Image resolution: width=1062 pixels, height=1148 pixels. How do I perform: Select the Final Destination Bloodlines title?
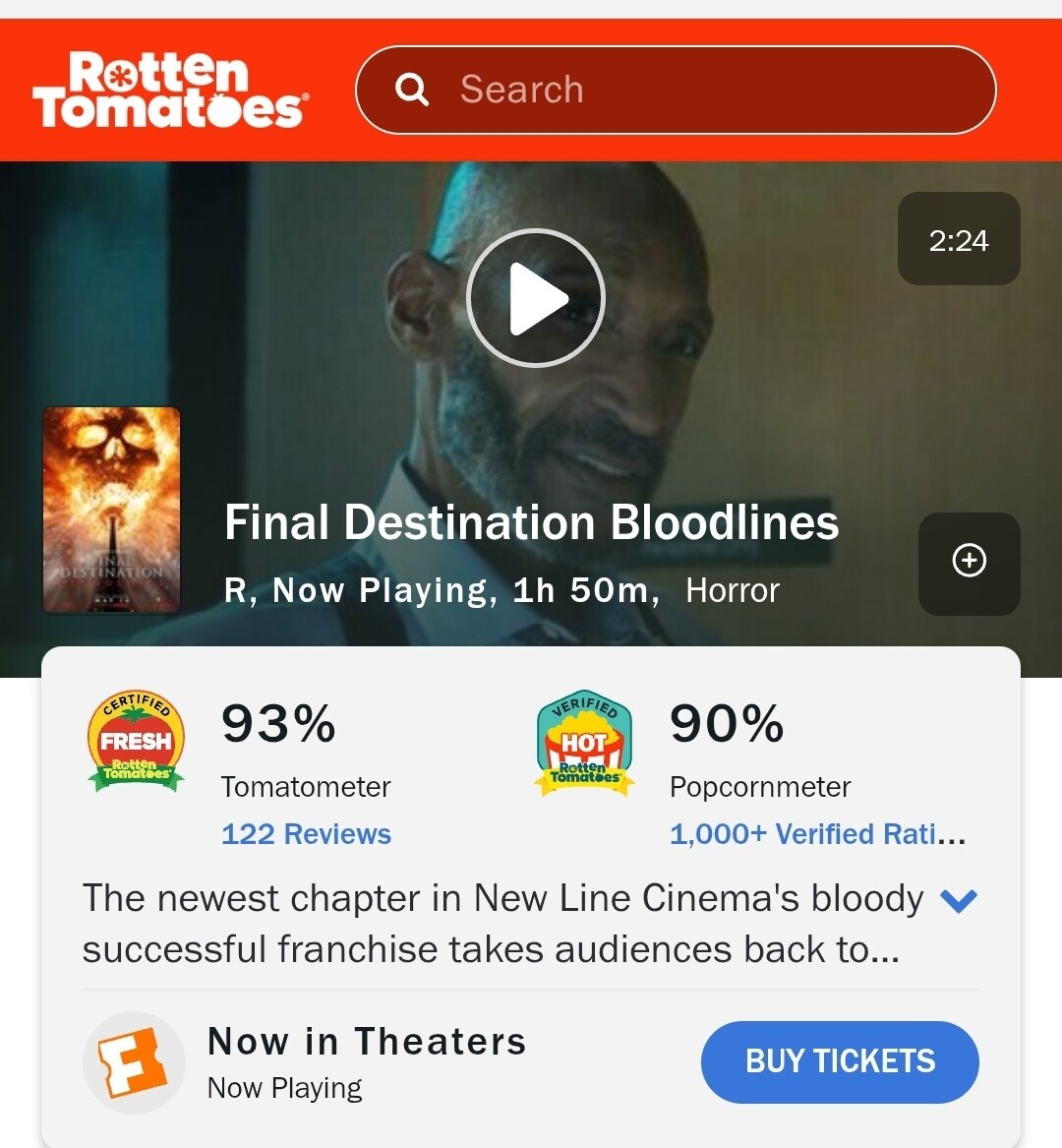pyautogui.click(x=531, y=522)
